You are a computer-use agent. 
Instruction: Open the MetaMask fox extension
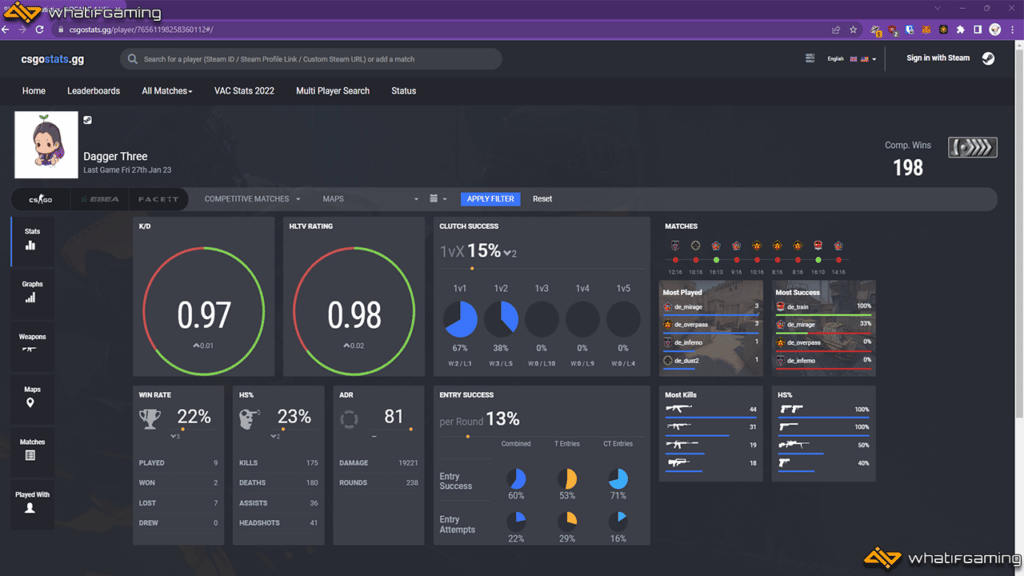pyautogui.click(x=926, y=29)
